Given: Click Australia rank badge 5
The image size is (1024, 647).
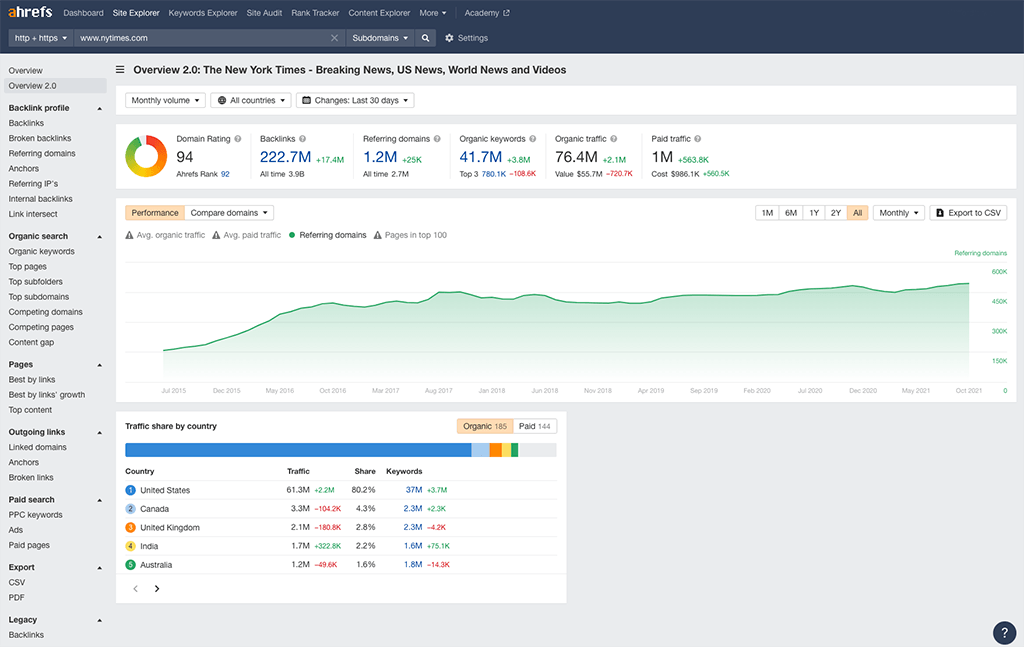Looking at the screenshot, I should point(130,564).
